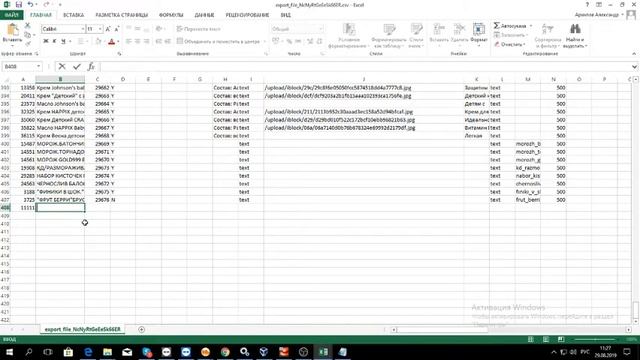Open Format as Table (Форматировать как таблицу)

point(389,36)
